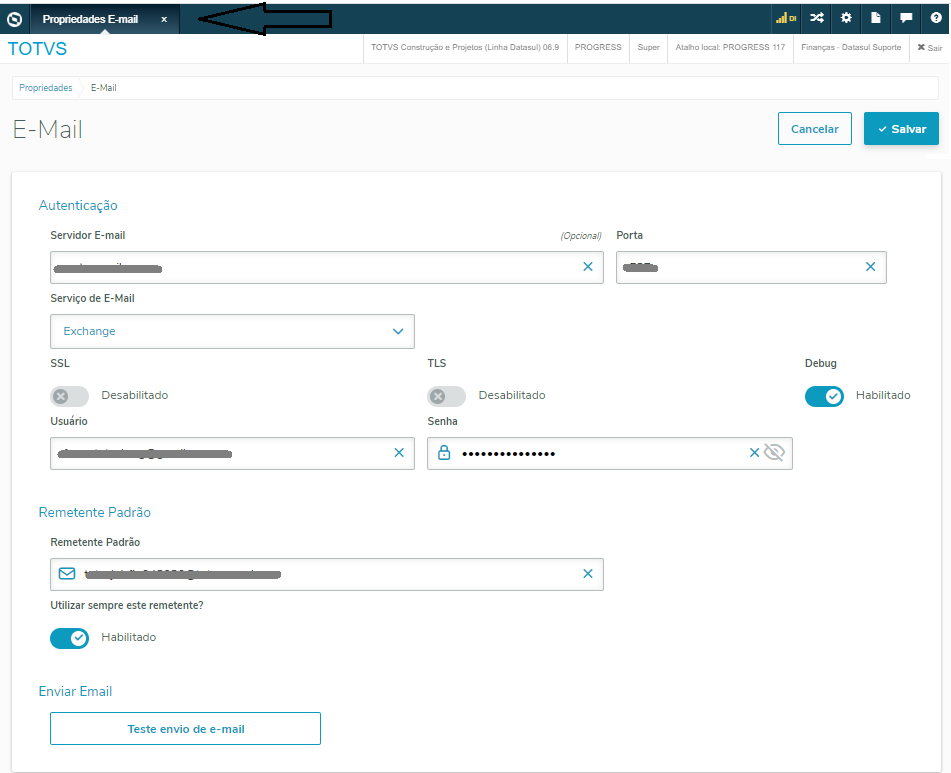Toggle the SSL switch
Image resolution: width=951 pixels, height=773 pixels.
tap(70, 396)
